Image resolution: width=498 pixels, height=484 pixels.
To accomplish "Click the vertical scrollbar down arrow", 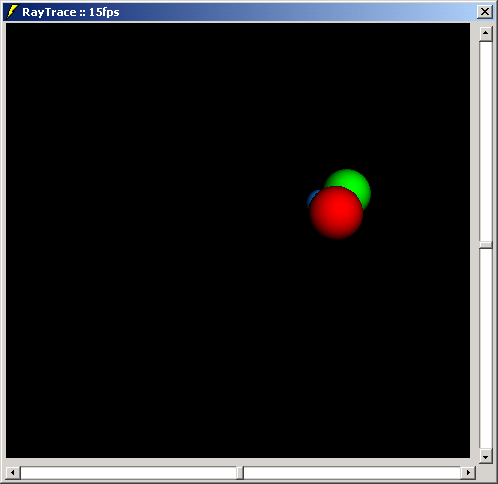I will [486, 457].
